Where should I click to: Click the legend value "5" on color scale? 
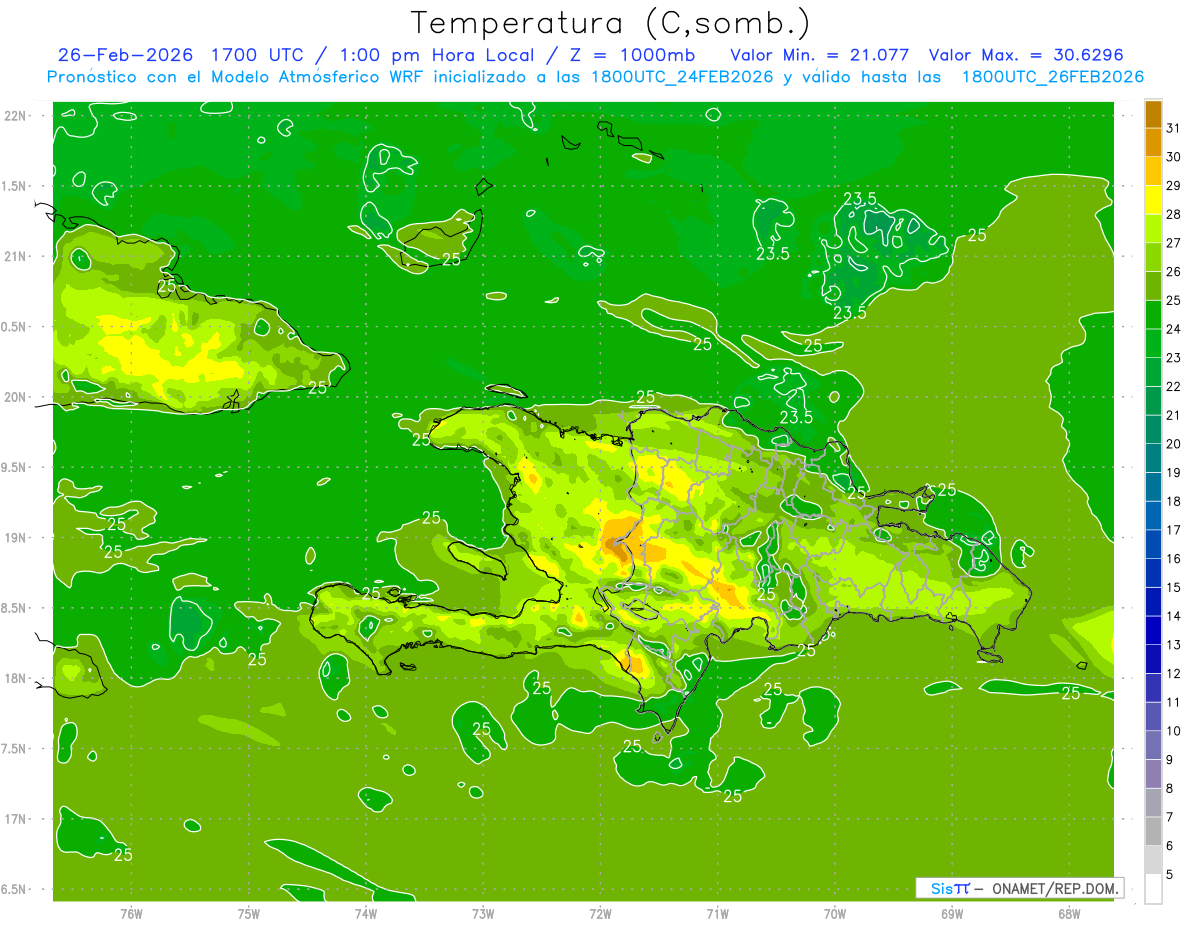[1170, 875]
